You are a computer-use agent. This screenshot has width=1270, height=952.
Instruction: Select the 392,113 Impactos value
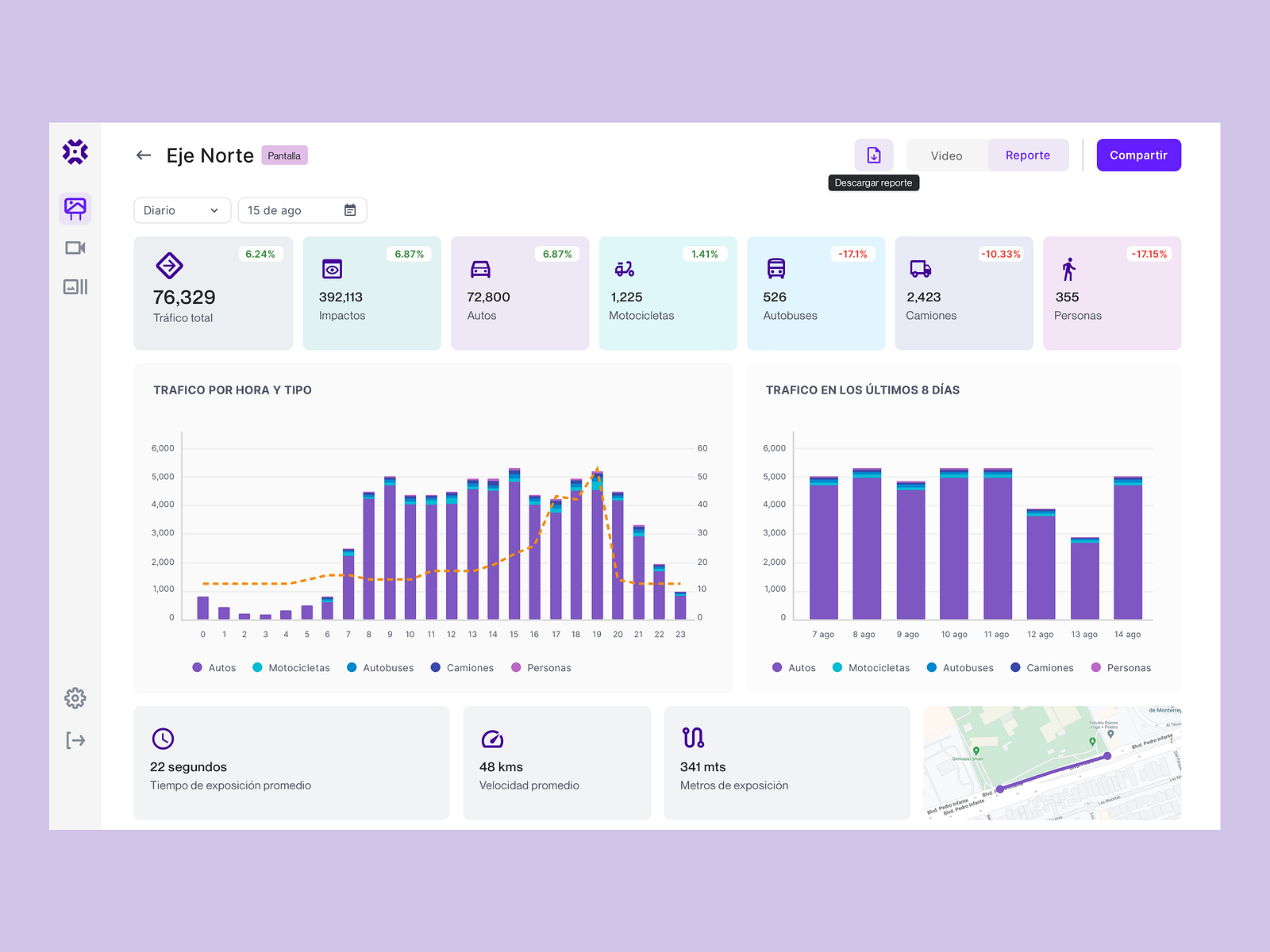click(341, 297)
